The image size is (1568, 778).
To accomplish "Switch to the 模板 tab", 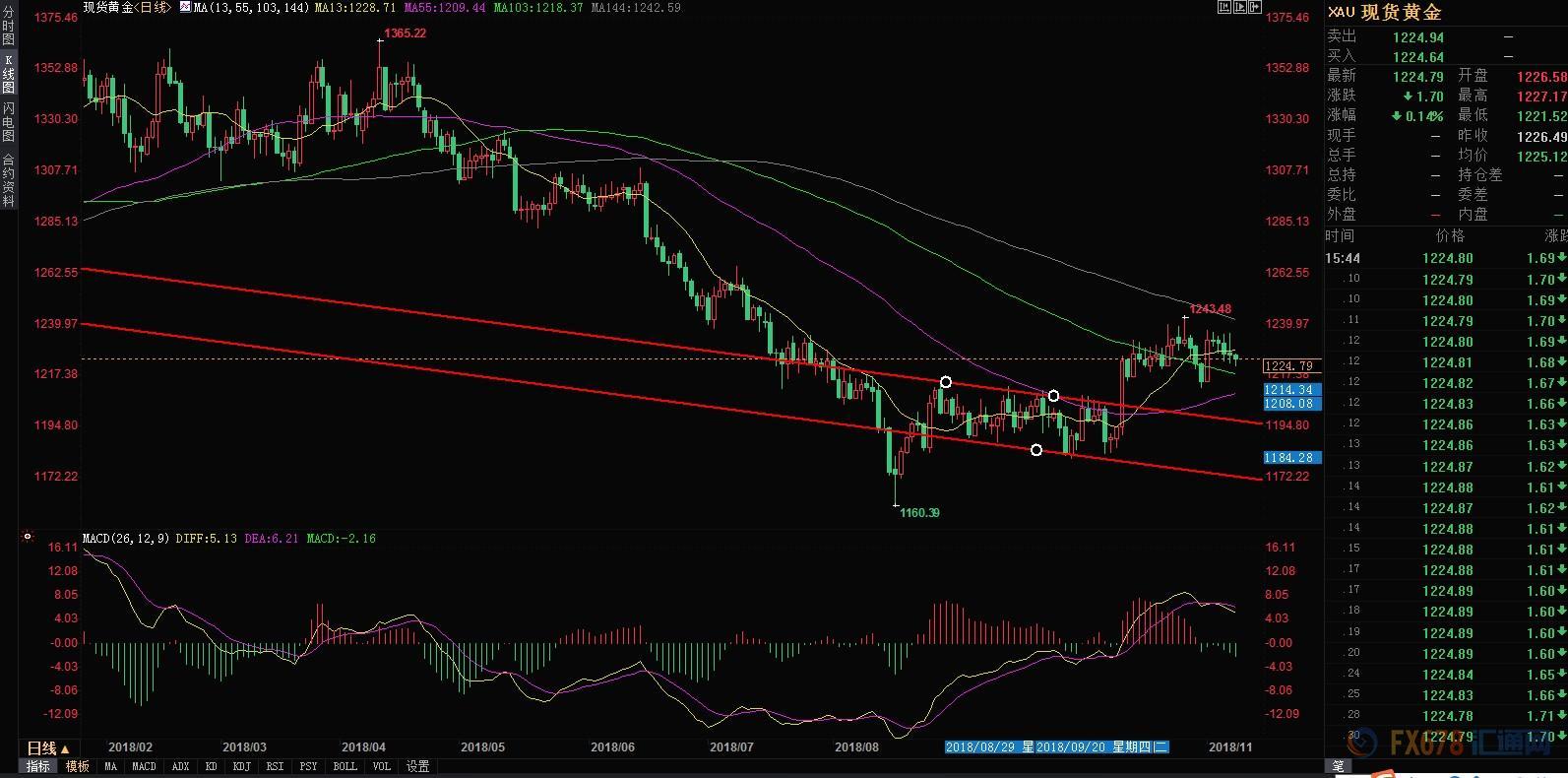I will tap(77, 766).
